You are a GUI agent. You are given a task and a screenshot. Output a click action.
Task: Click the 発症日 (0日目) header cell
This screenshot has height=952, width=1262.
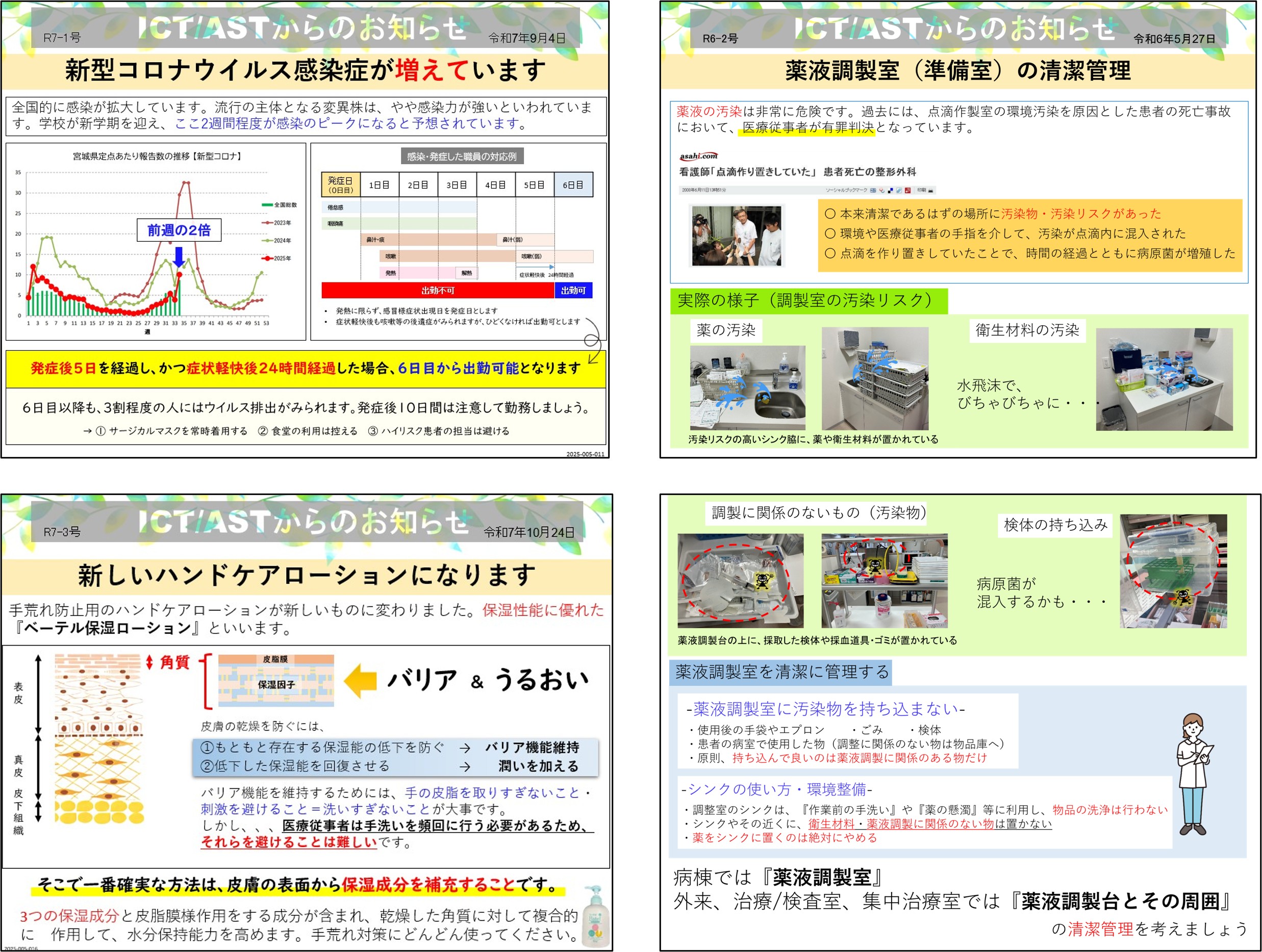coord(340,185)
